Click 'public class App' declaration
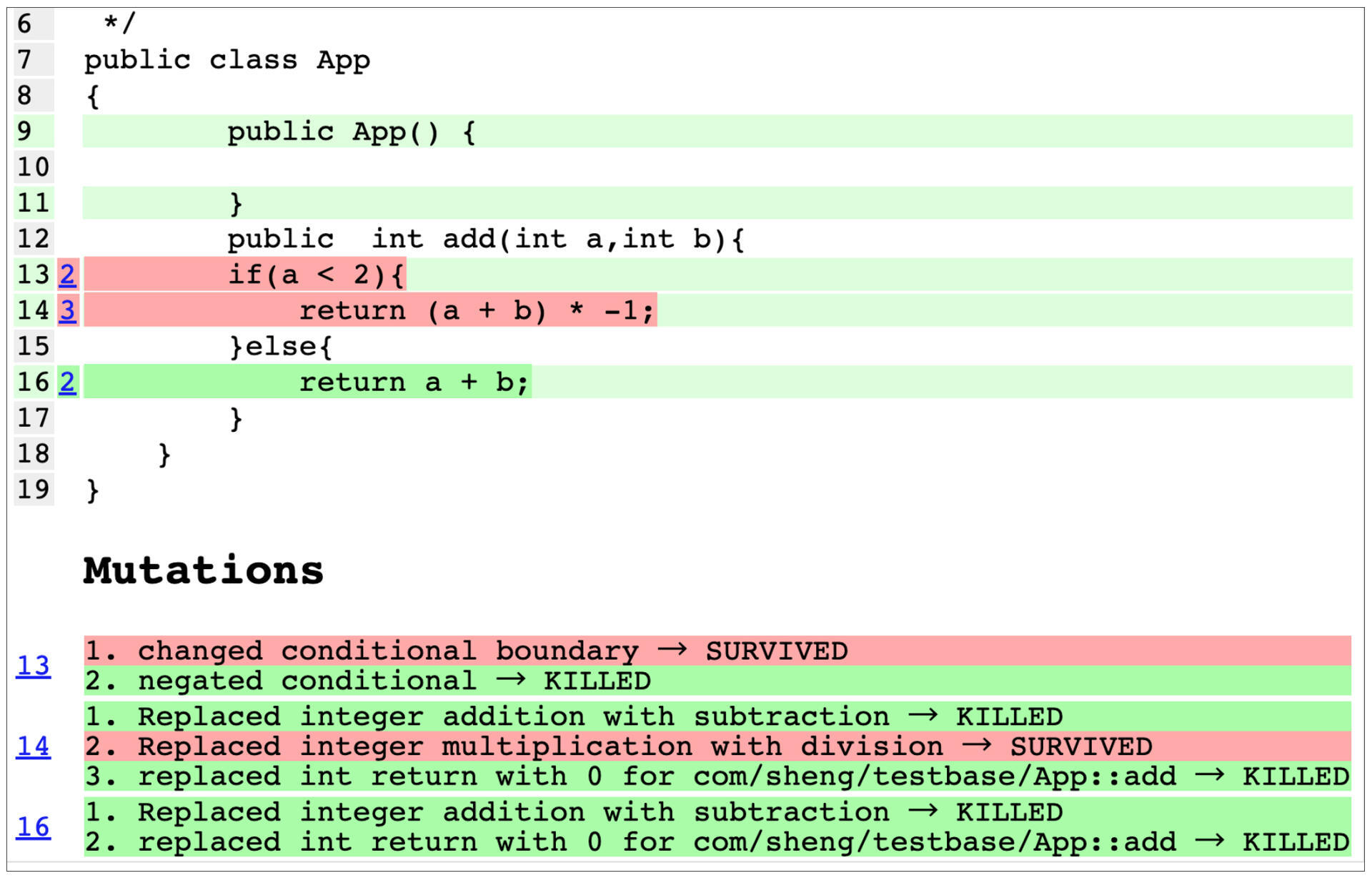 click(x=227, y=60)
